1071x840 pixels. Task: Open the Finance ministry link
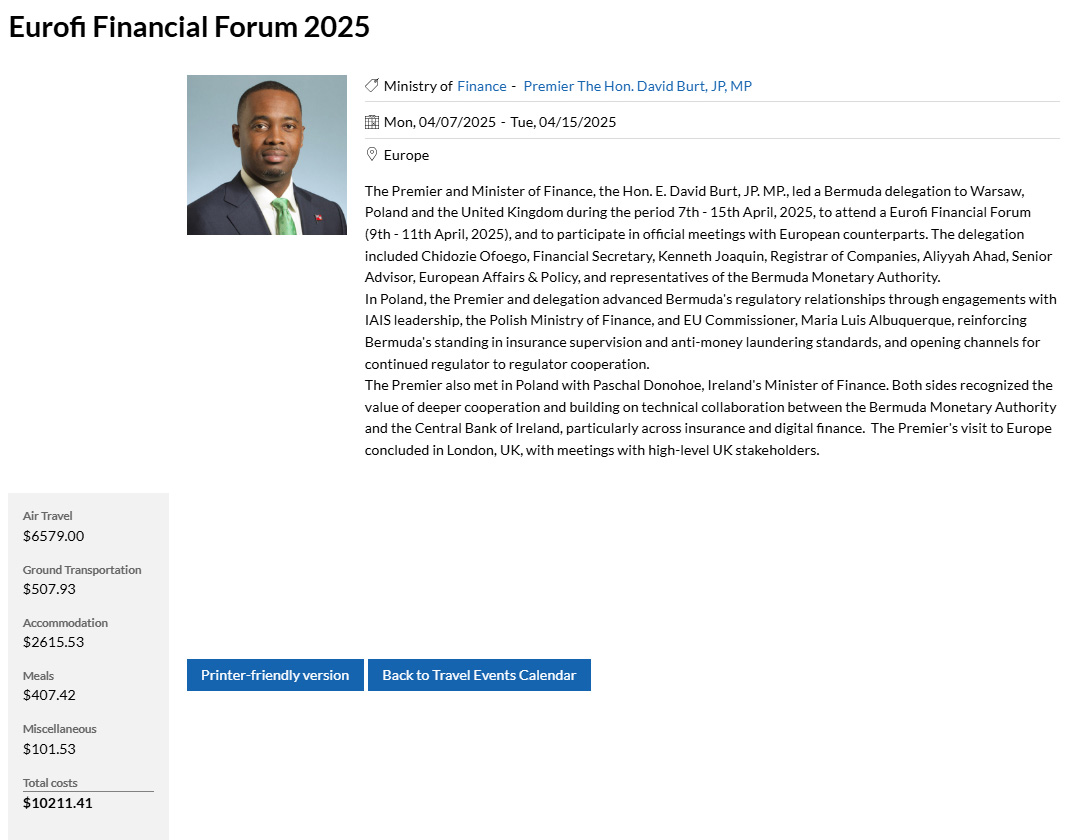pyautogui.click(x=482, y=86)
